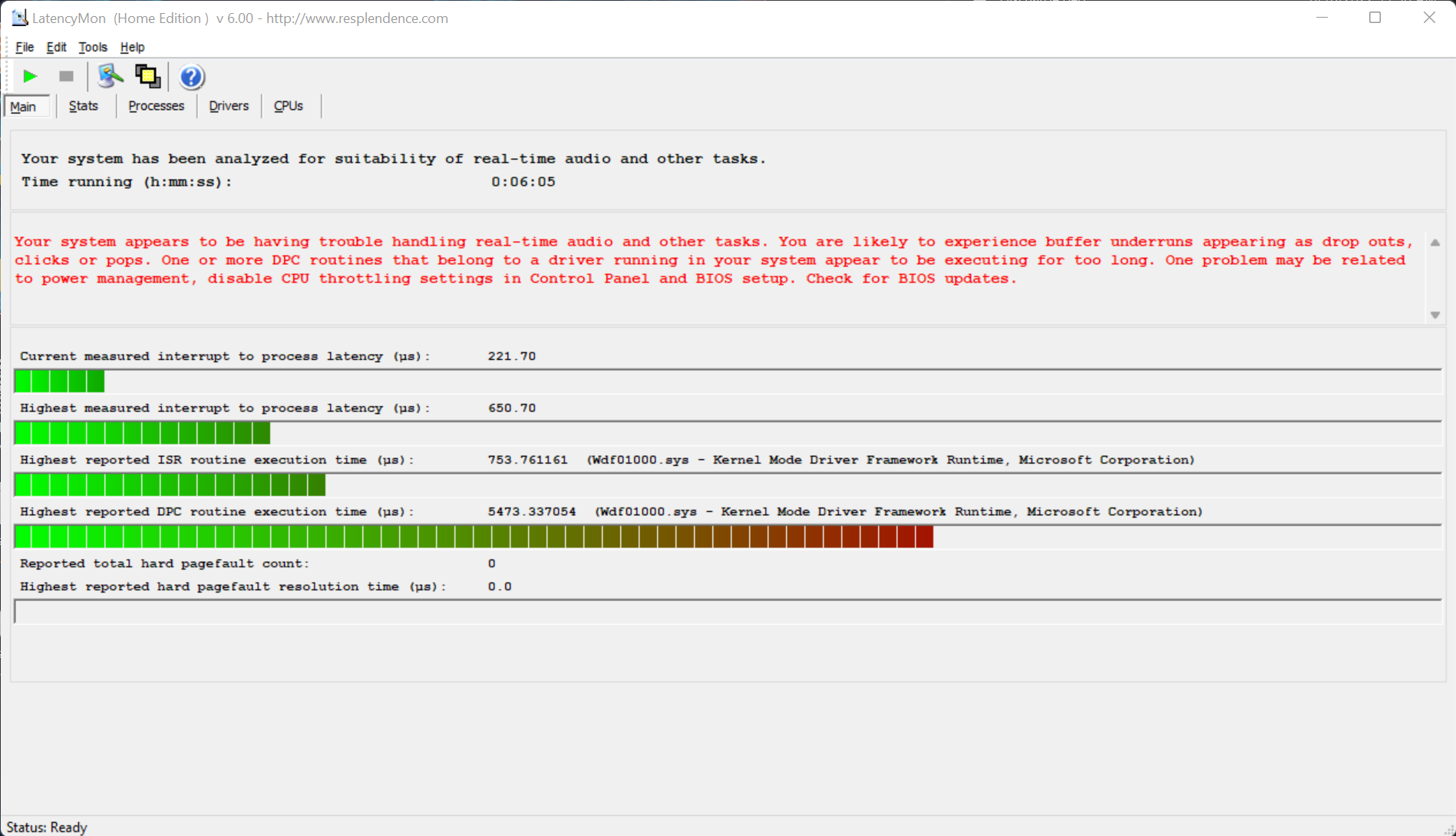Open the Edit menu
This screenshot has height=836, width=1456.
click(56, 47)
